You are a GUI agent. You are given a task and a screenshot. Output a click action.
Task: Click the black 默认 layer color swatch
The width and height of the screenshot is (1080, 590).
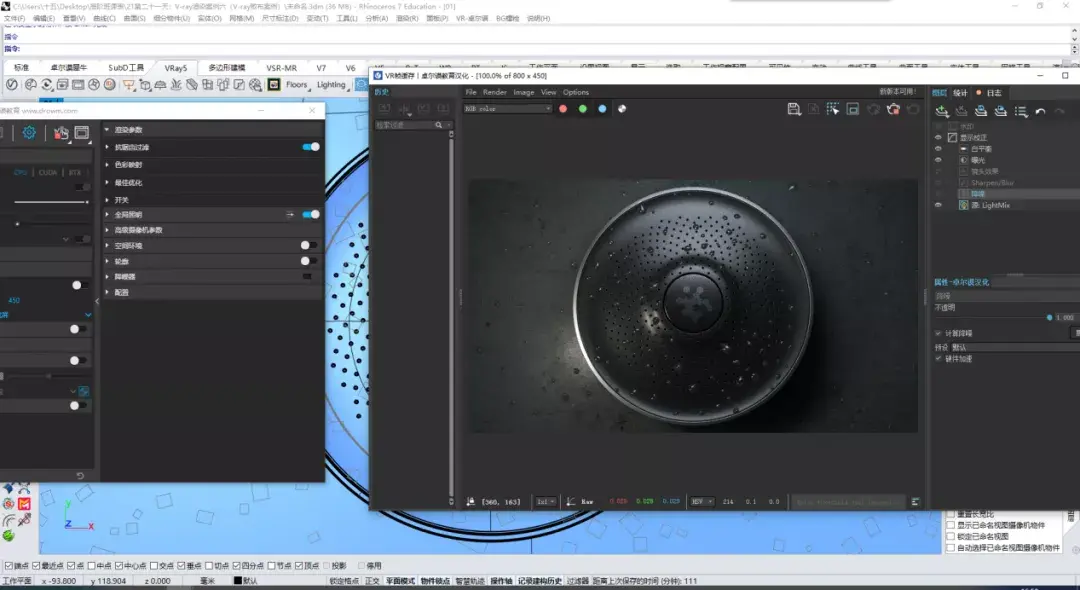[238, 581]
